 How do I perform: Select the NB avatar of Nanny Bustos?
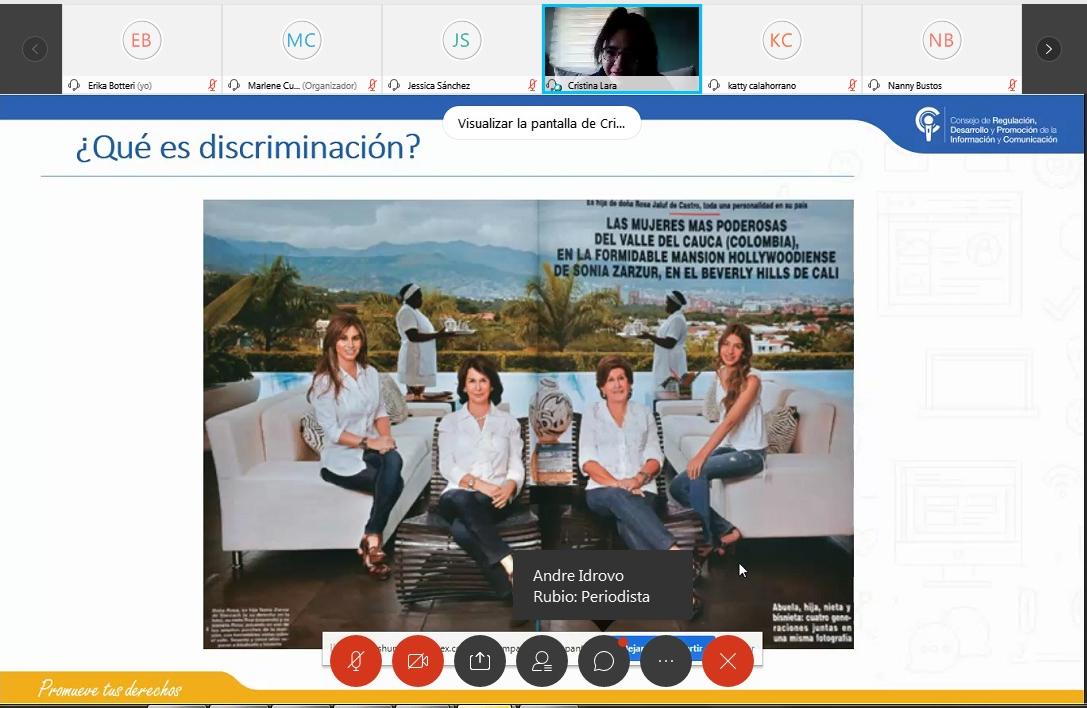tap(941, 40)
